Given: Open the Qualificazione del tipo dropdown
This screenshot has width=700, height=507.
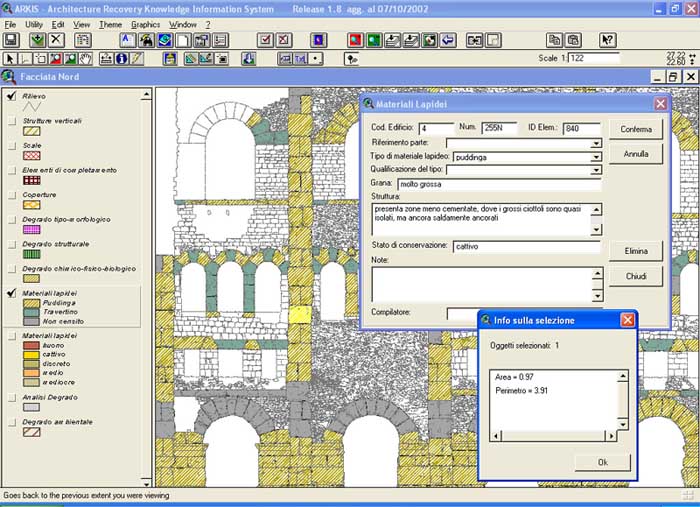Looking at the screenshot, I should 595,170.
